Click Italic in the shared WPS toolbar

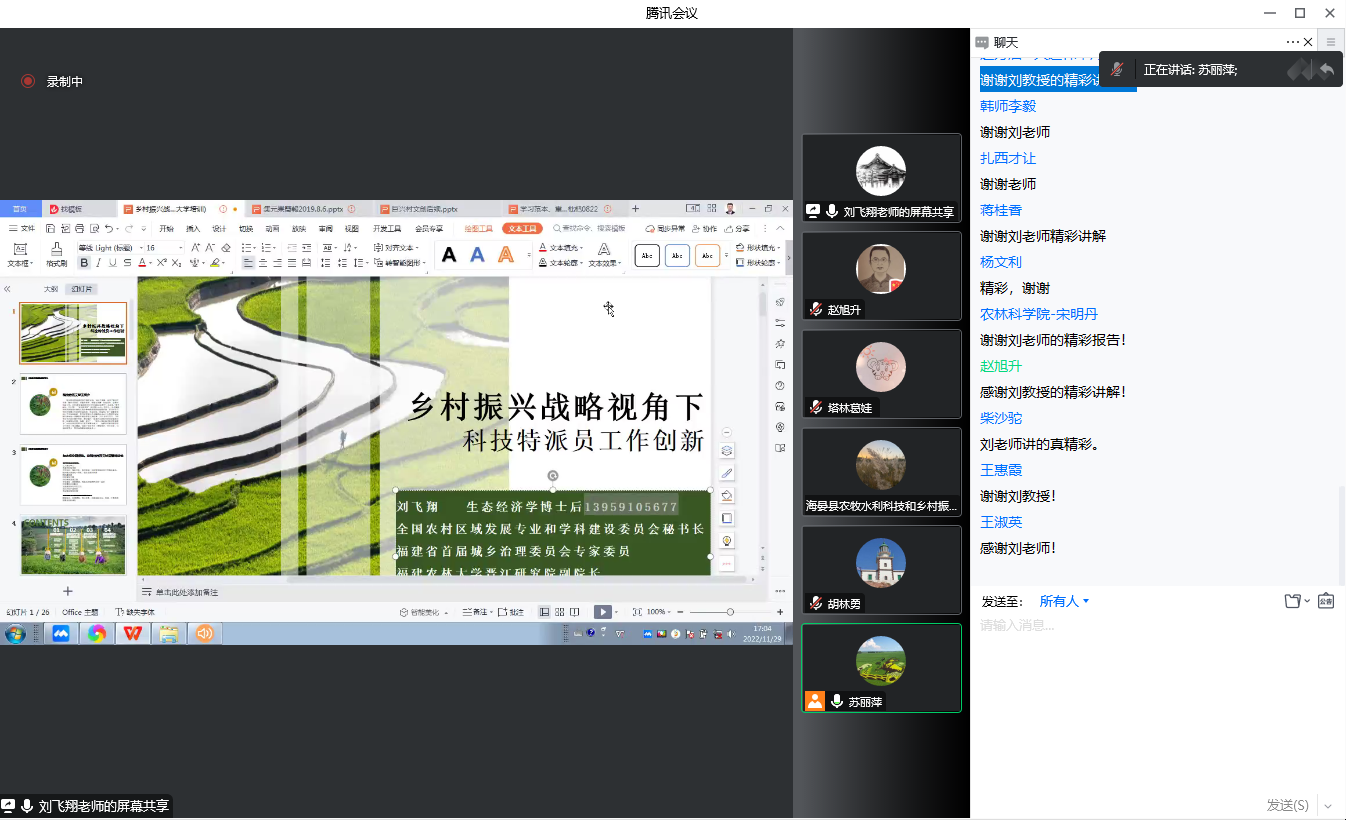[x=98, y=263]
